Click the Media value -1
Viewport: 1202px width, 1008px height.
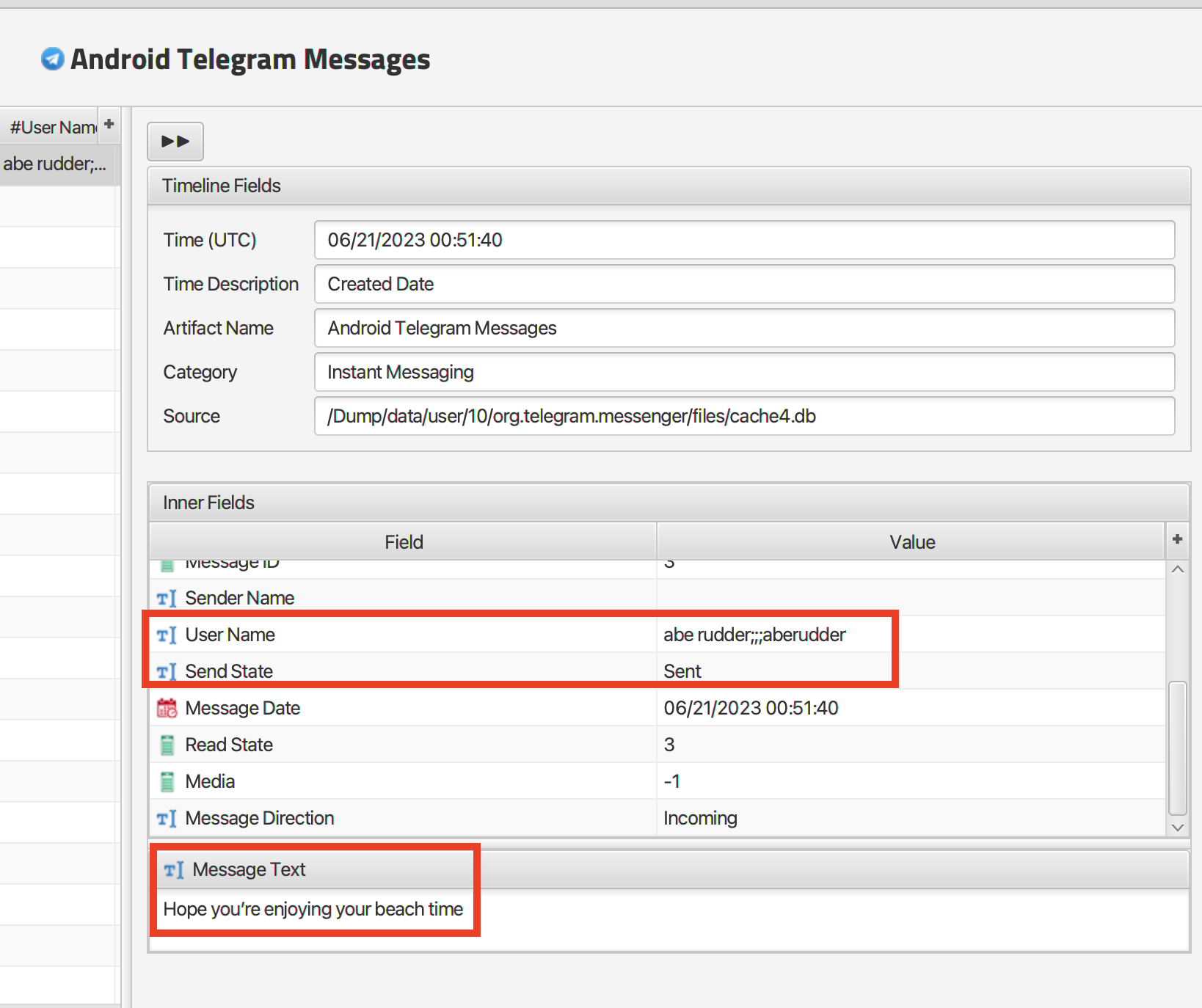tap(671, 781)
